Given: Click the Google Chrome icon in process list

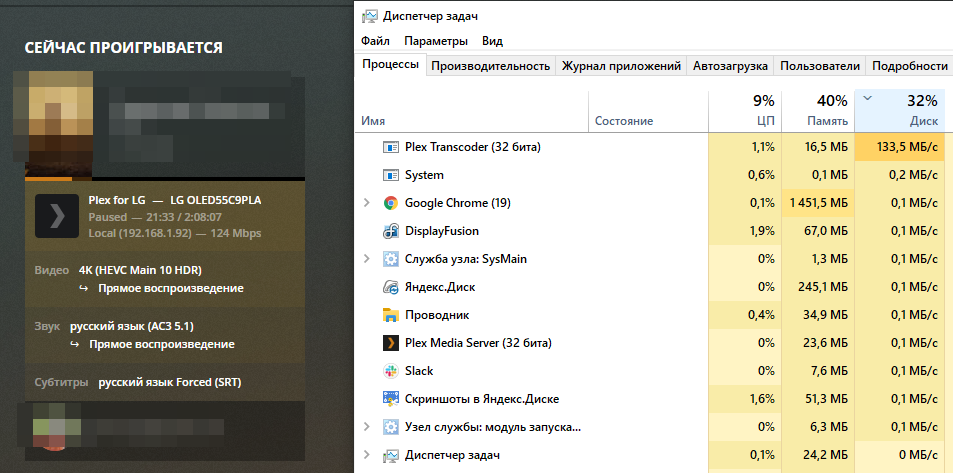Looking at the screenshot, I should point(391,203).
